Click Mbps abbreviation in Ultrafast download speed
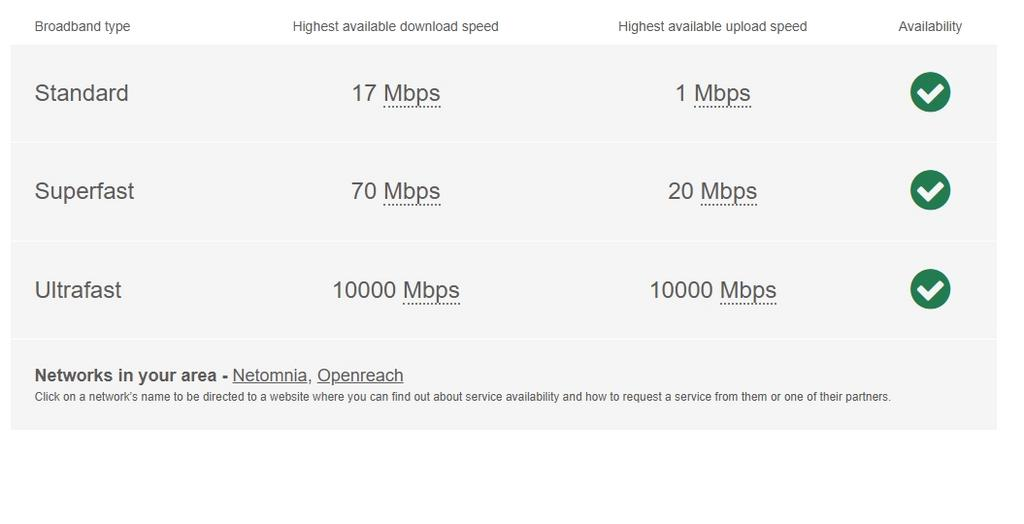 [431, 290]
